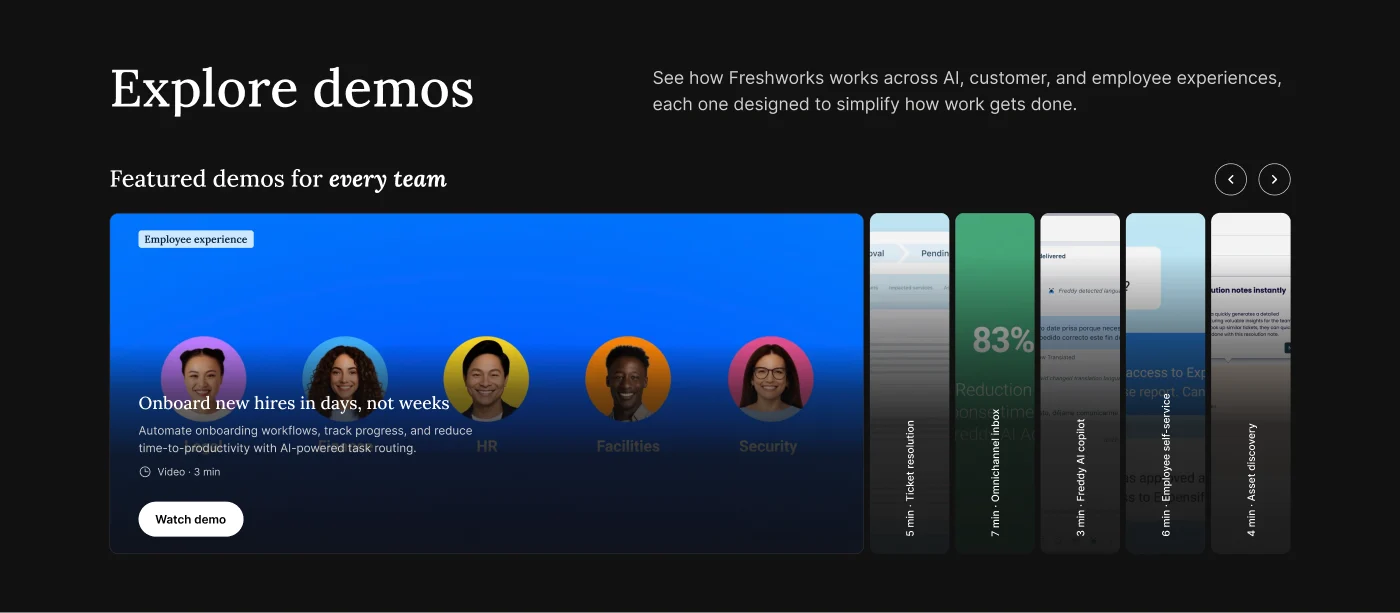
Task: Open the Ticket resolution demo card
Action: pyautogui.click(x=910, y=383)
